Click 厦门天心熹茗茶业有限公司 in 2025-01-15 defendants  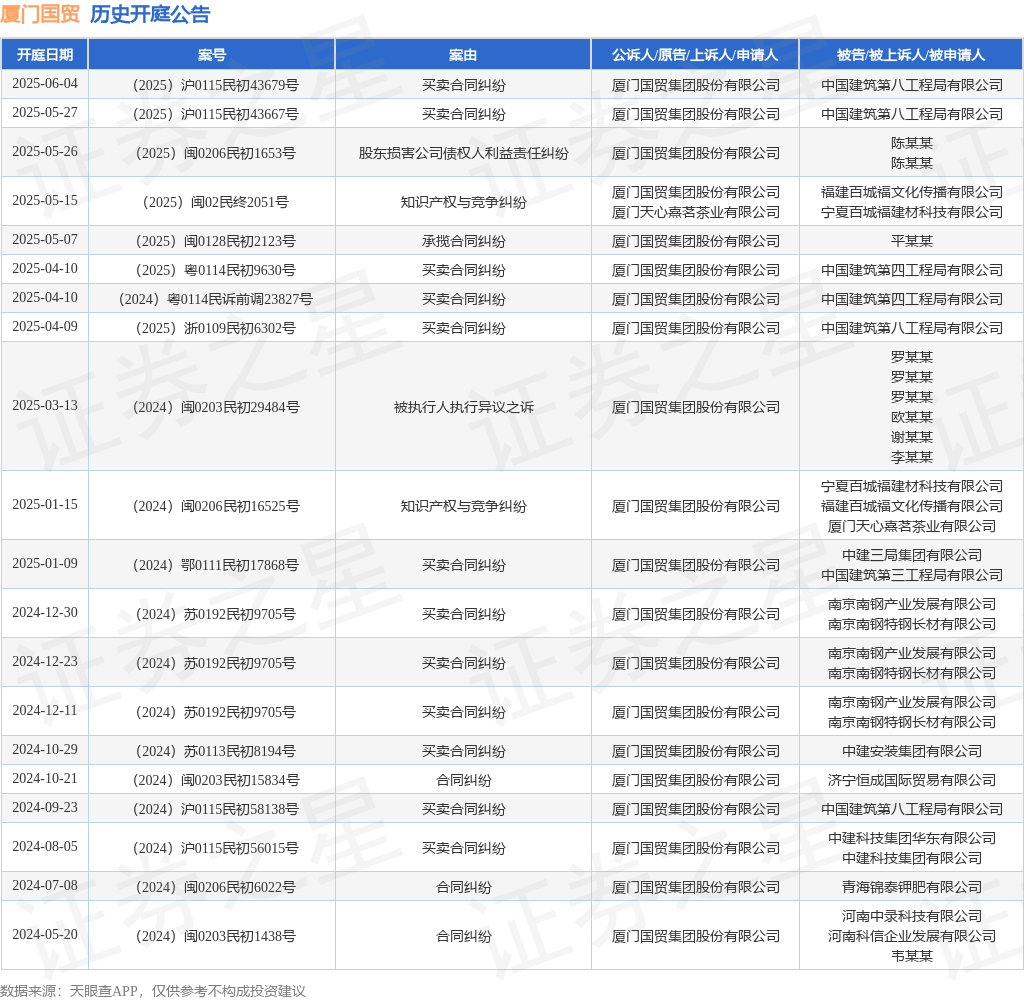click(x=912, y=526)
